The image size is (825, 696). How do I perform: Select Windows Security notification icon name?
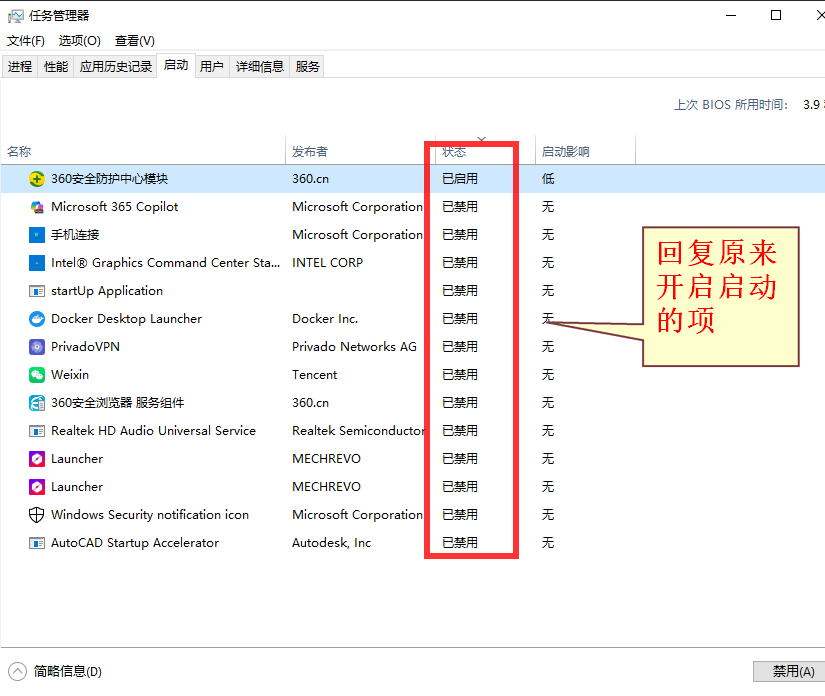pyautogui.click(x=150, y=515)
